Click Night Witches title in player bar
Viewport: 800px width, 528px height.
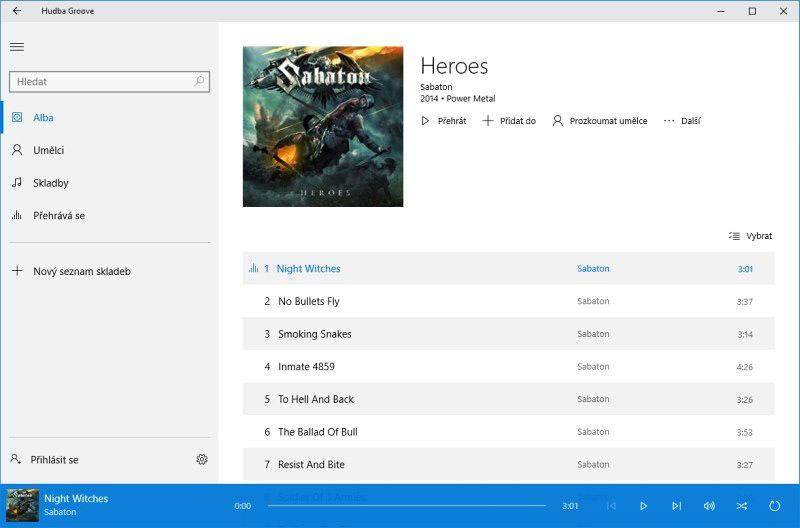point(76,498)
